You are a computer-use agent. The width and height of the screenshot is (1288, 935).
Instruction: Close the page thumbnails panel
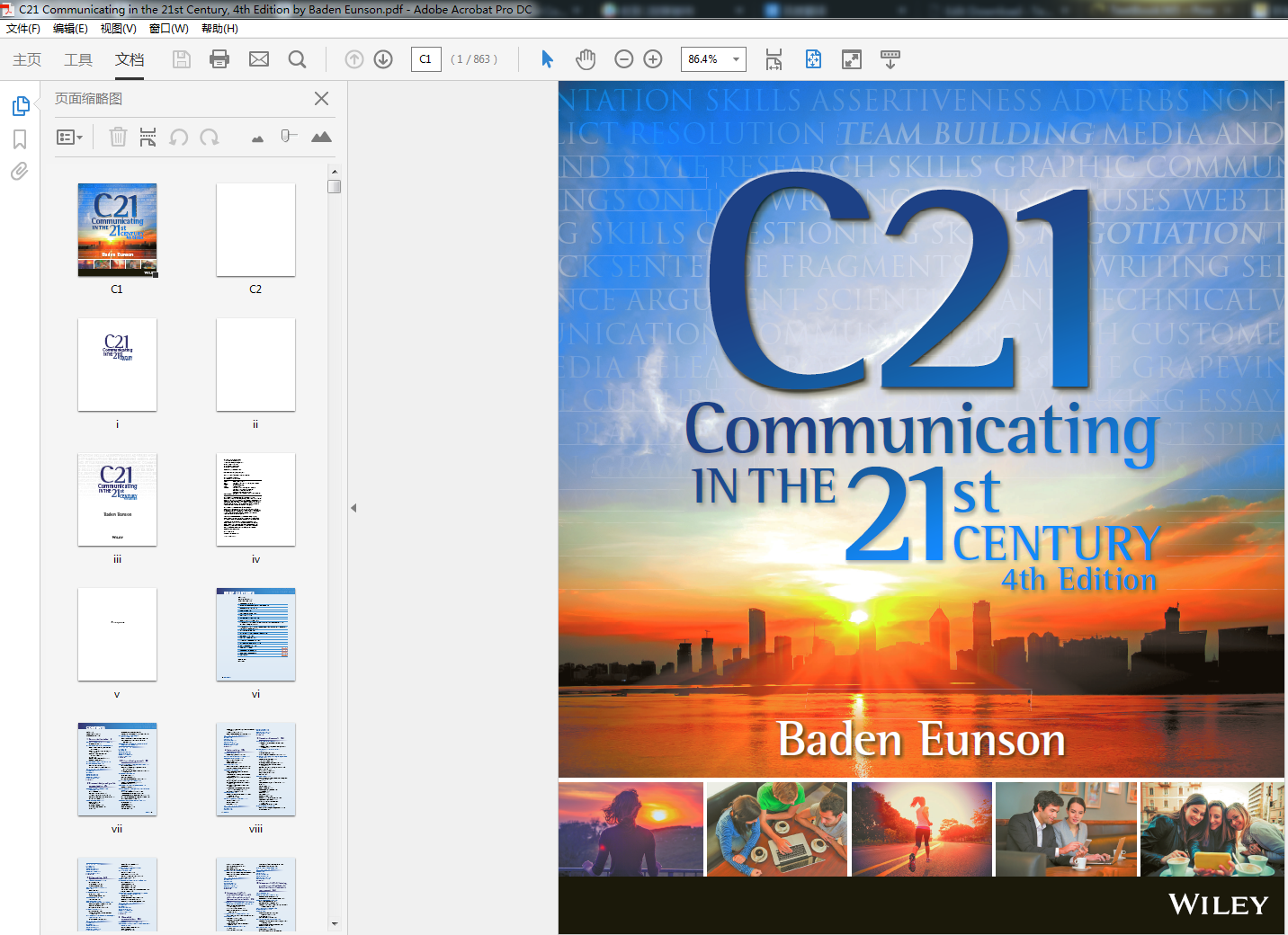(x=321, y=98)
